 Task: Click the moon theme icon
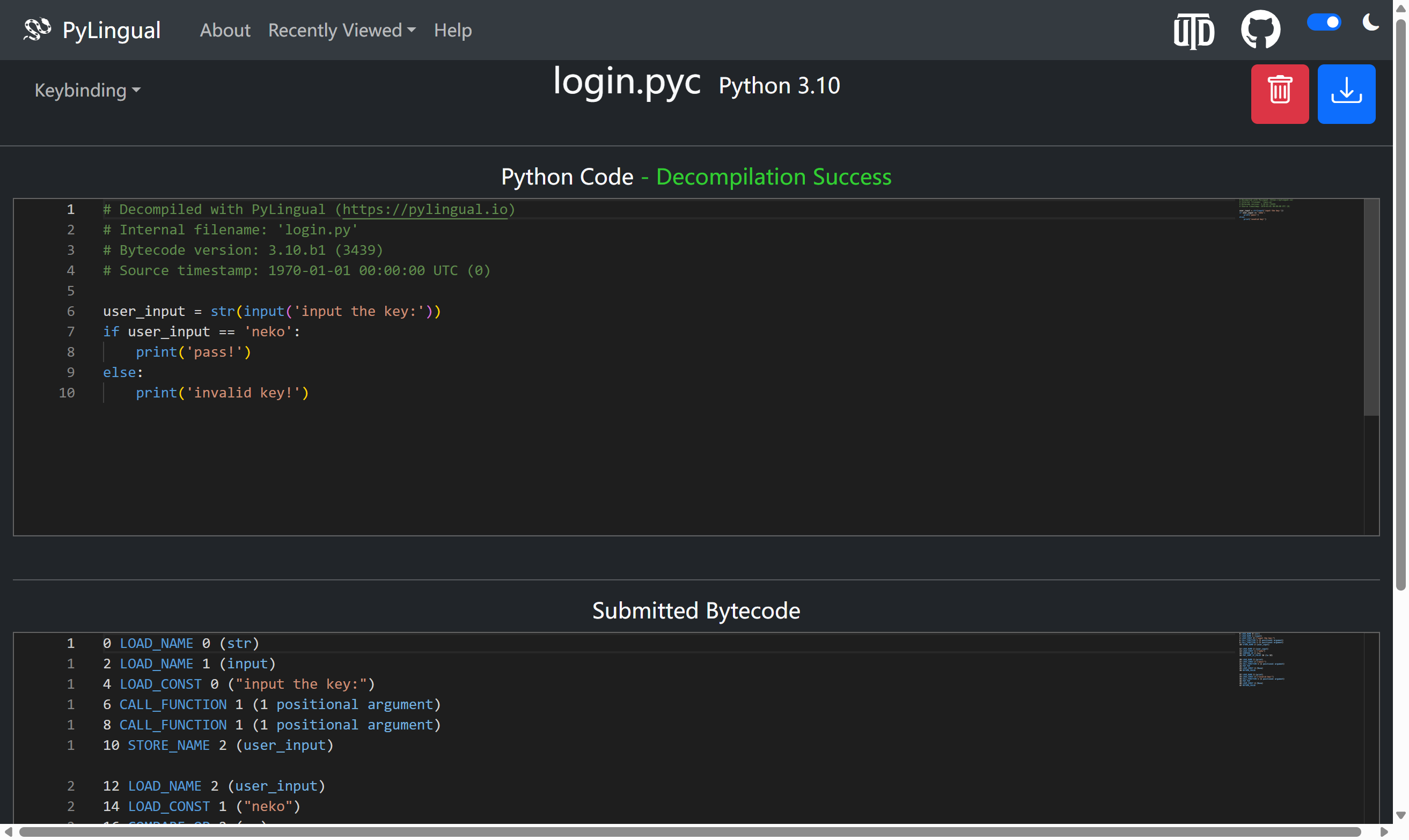1370,23
